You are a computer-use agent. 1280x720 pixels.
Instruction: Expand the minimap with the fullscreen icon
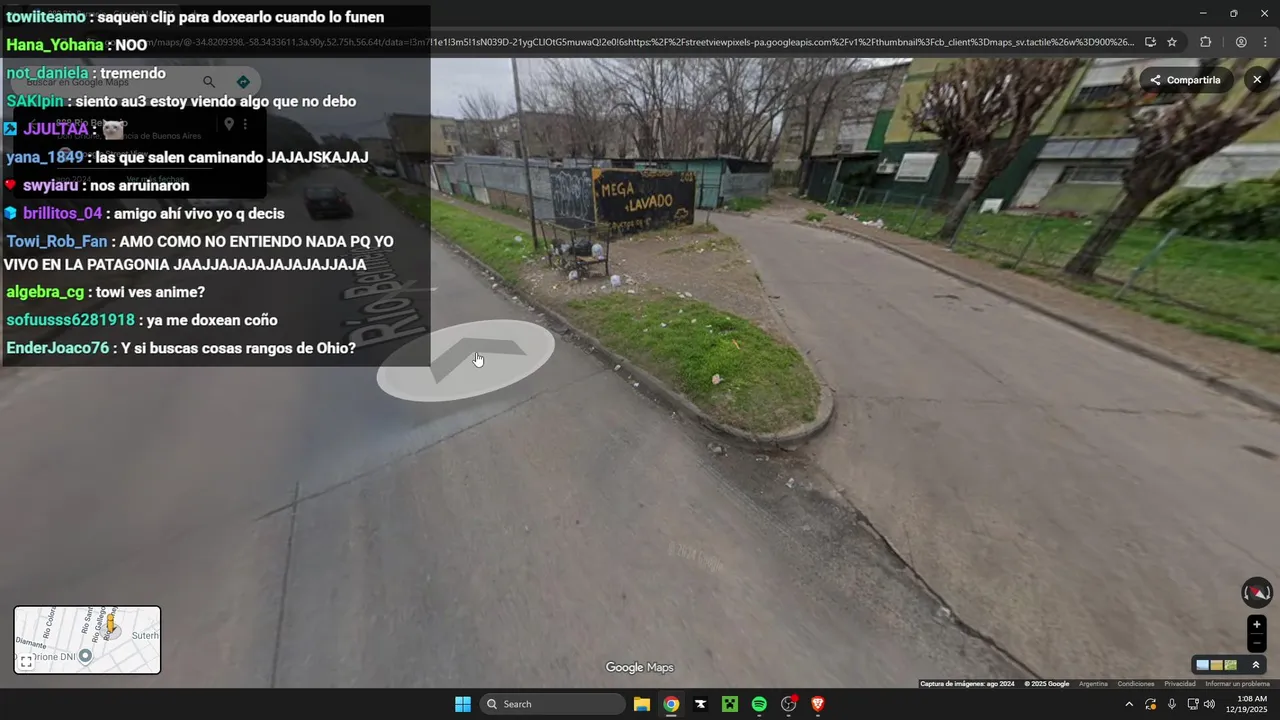coord(27,662)
